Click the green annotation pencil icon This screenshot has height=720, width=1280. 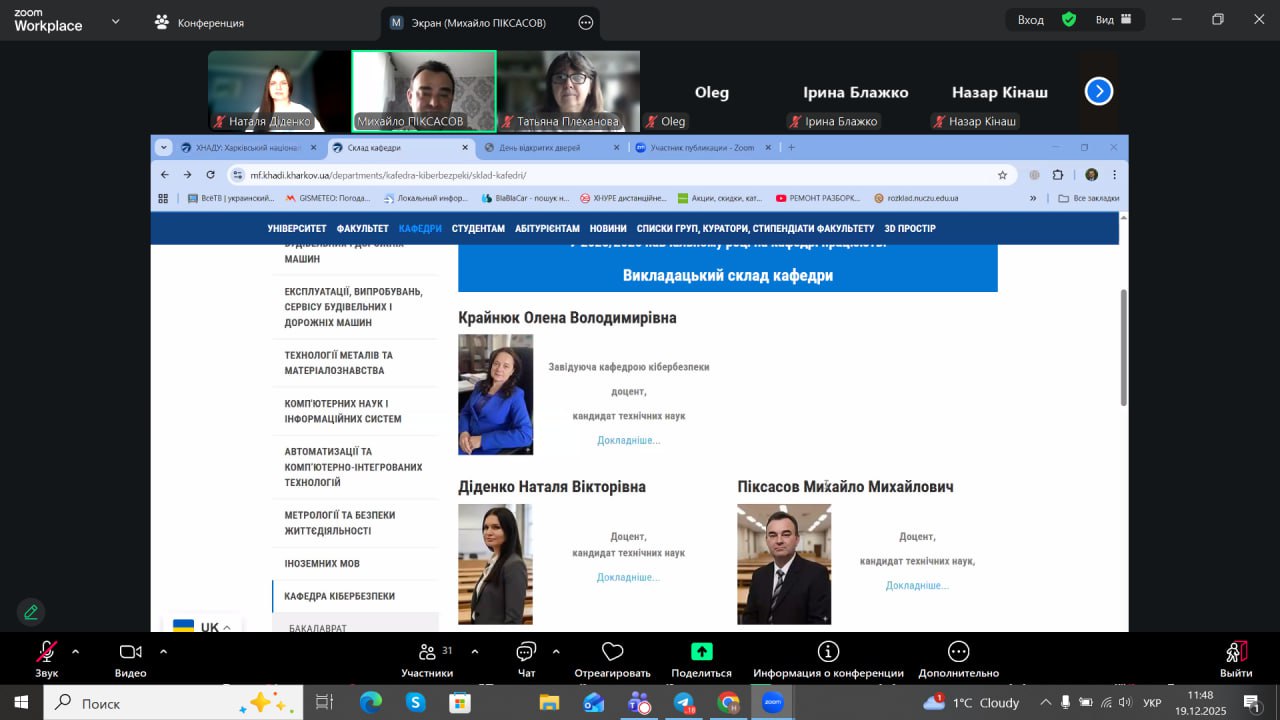(31, 612)
